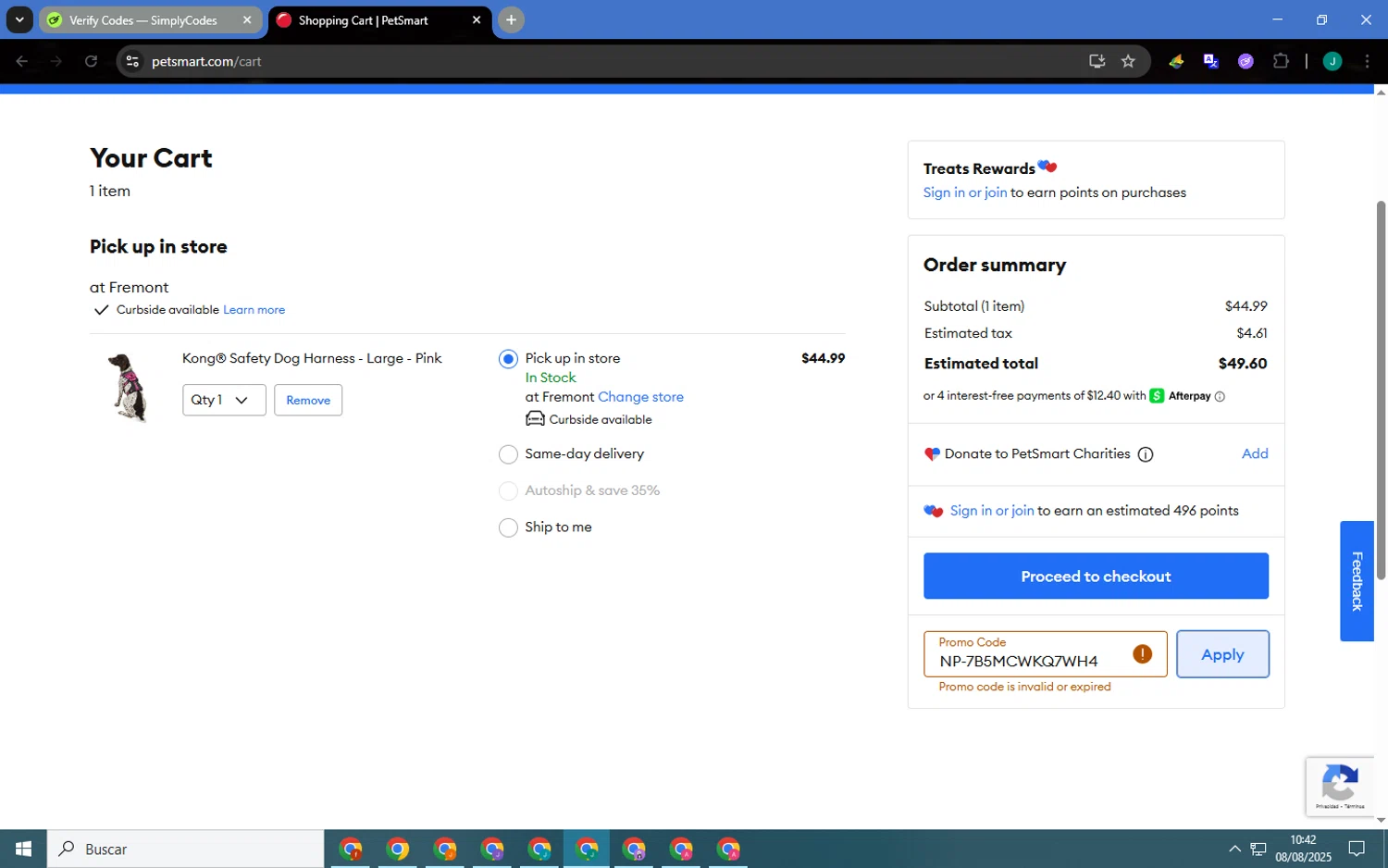Close the Shopping Cart PetSmart tab
The height and width of the screenshot is (868, 1388).
477,20
